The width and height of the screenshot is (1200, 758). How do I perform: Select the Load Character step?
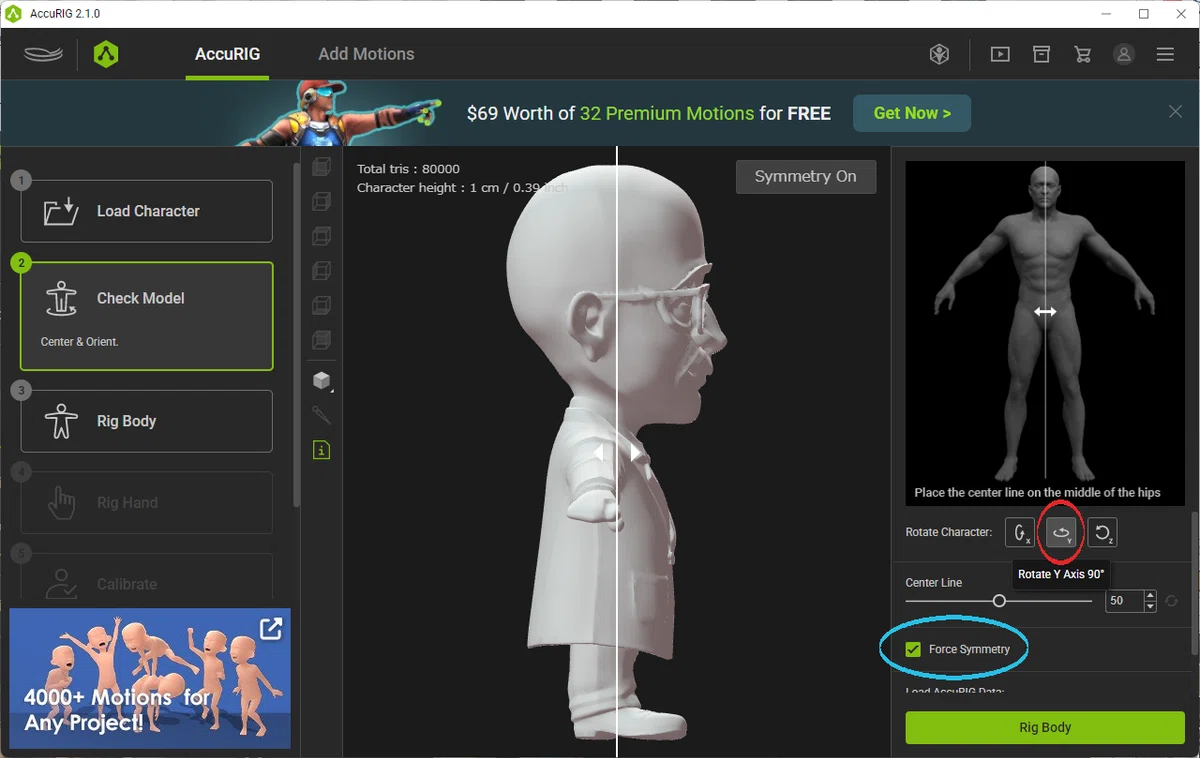(147, 211)
